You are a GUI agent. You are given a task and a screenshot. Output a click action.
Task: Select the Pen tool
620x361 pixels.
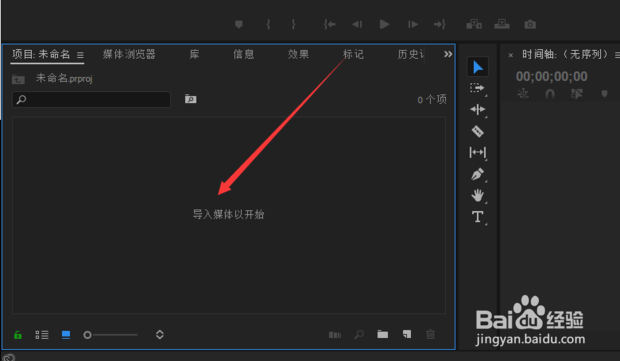tap(478, 174)
